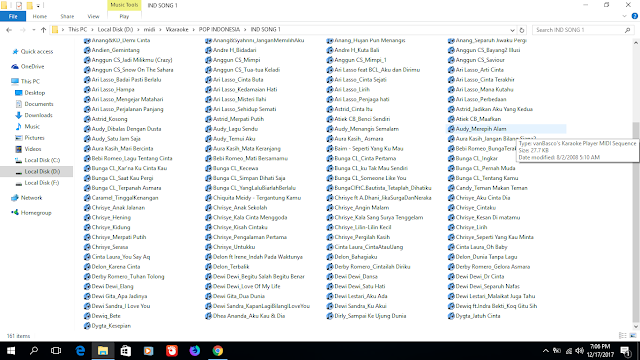Screen dimensions: 640x360
Task: Navigate to Vkaraoke in breadcrumb
Action: tap(177, 30)
